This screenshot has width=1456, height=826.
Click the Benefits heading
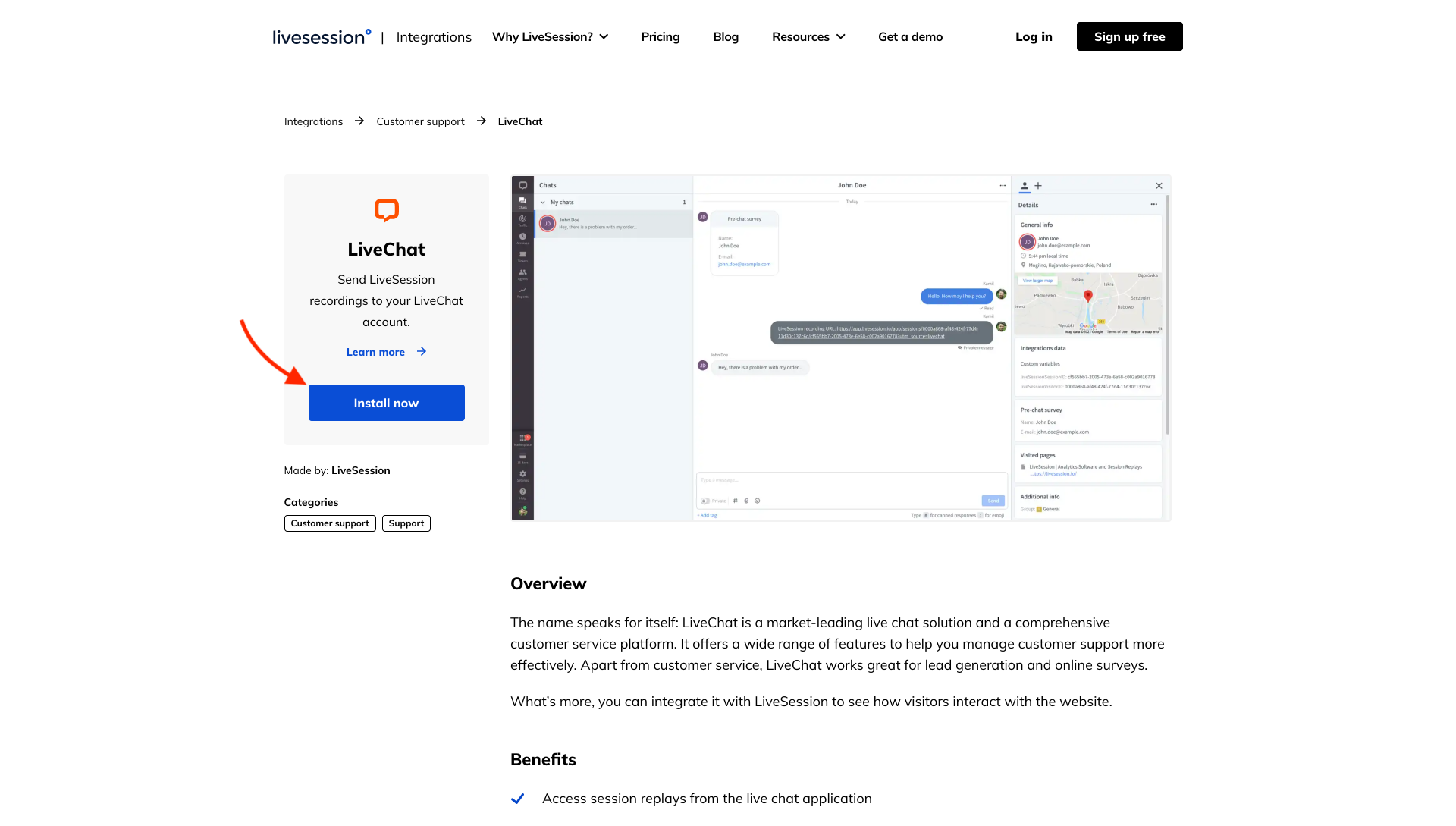(543, 760)
